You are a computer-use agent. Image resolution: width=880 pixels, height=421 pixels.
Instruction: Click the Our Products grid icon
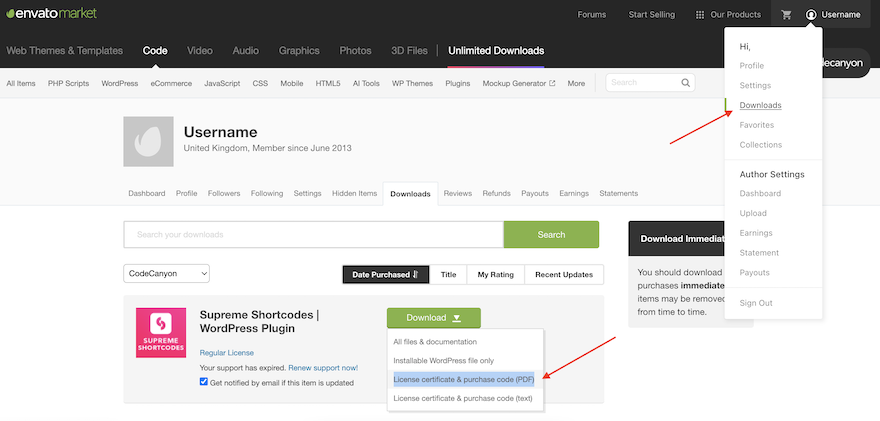click(700, 15)
